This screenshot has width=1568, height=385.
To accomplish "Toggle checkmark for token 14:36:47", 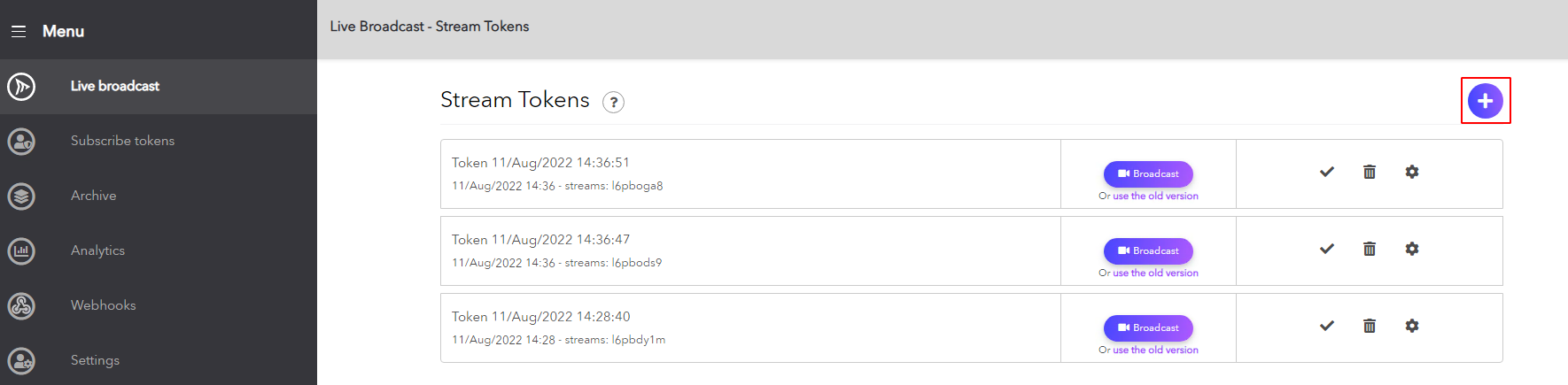I will (1327, 249).
